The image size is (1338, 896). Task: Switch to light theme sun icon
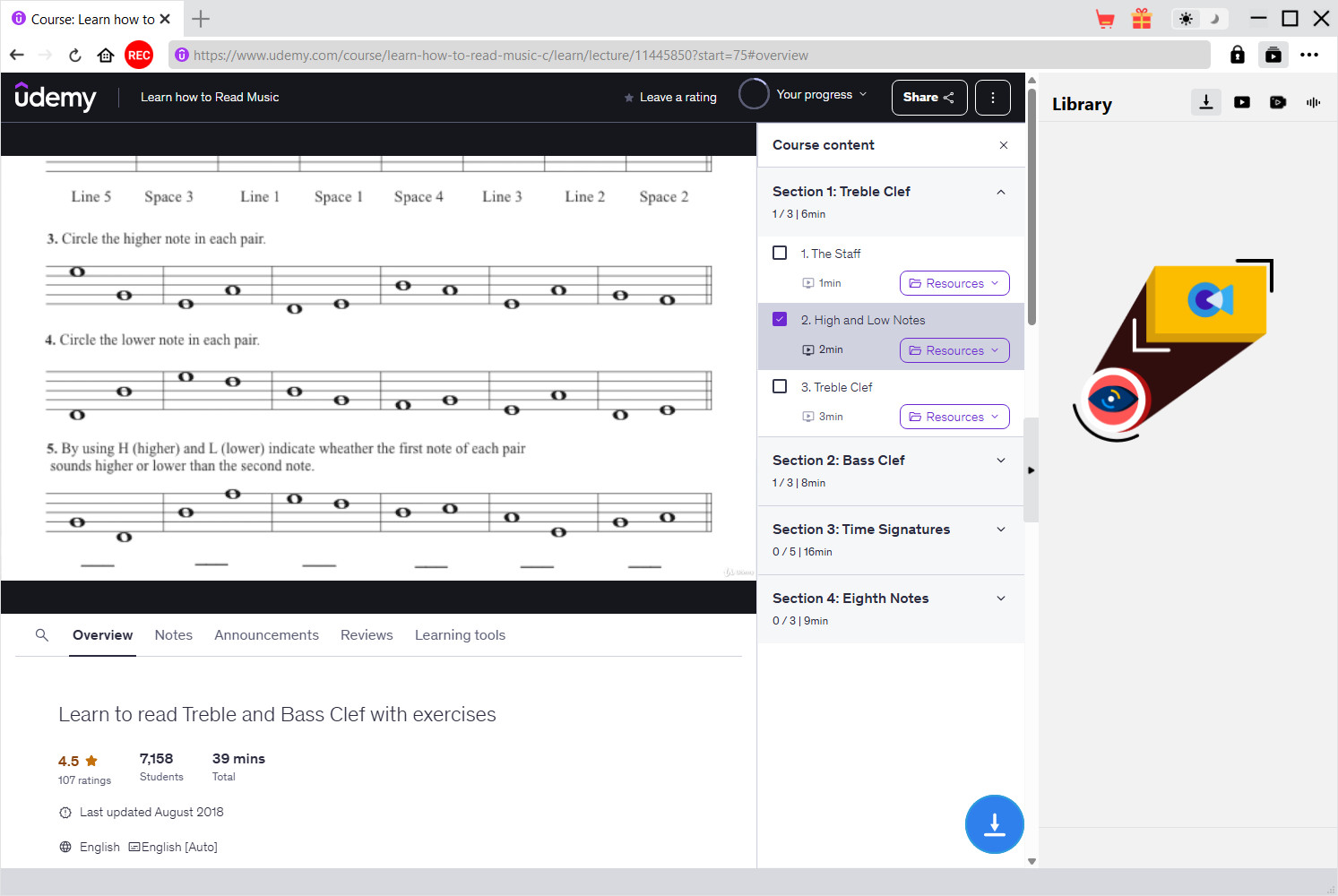pos(1187,19)
